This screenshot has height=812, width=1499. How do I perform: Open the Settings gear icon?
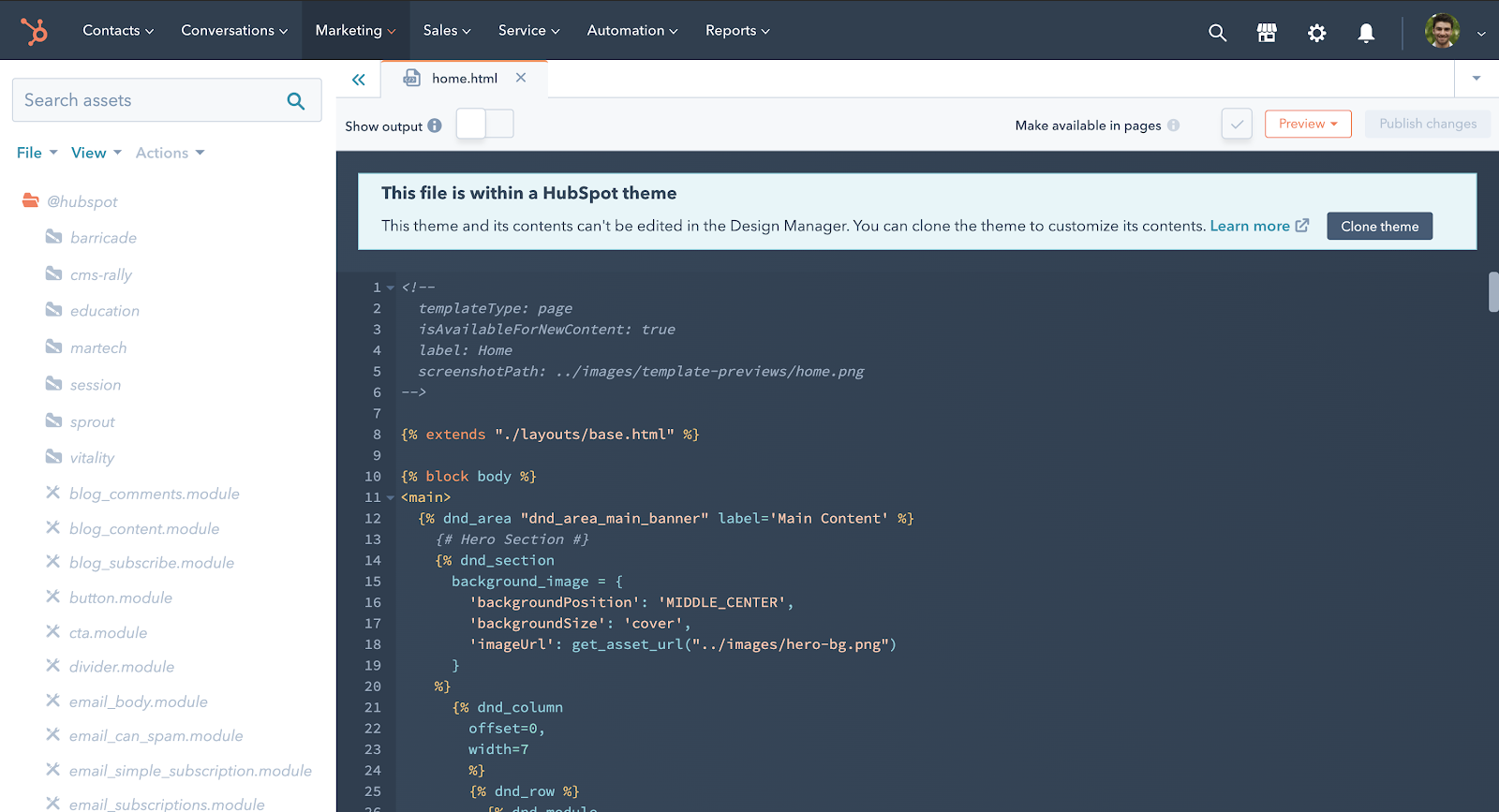[x=1316, y=33]
